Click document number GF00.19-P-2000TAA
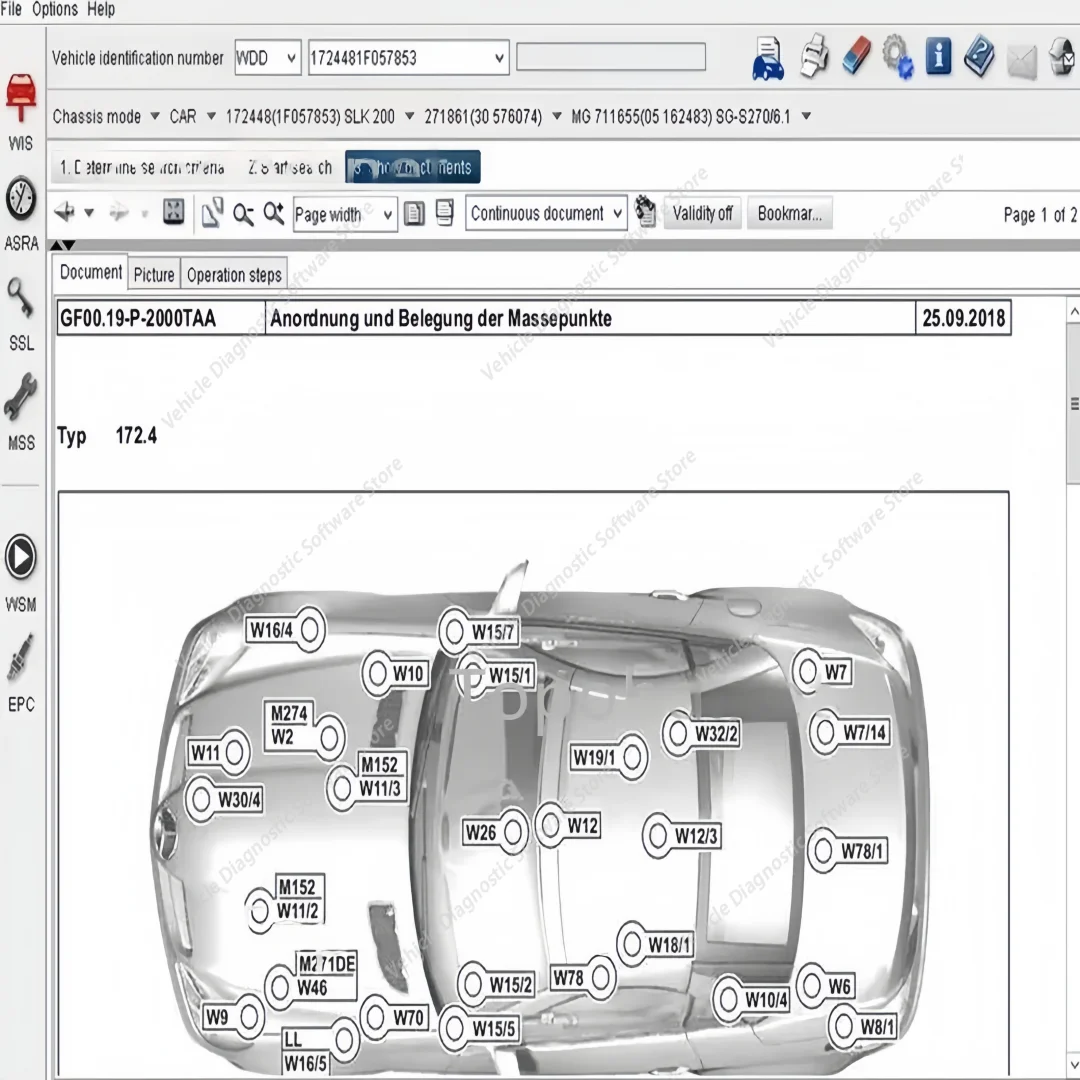1080x1080 pixels. (x=138, y=318)
